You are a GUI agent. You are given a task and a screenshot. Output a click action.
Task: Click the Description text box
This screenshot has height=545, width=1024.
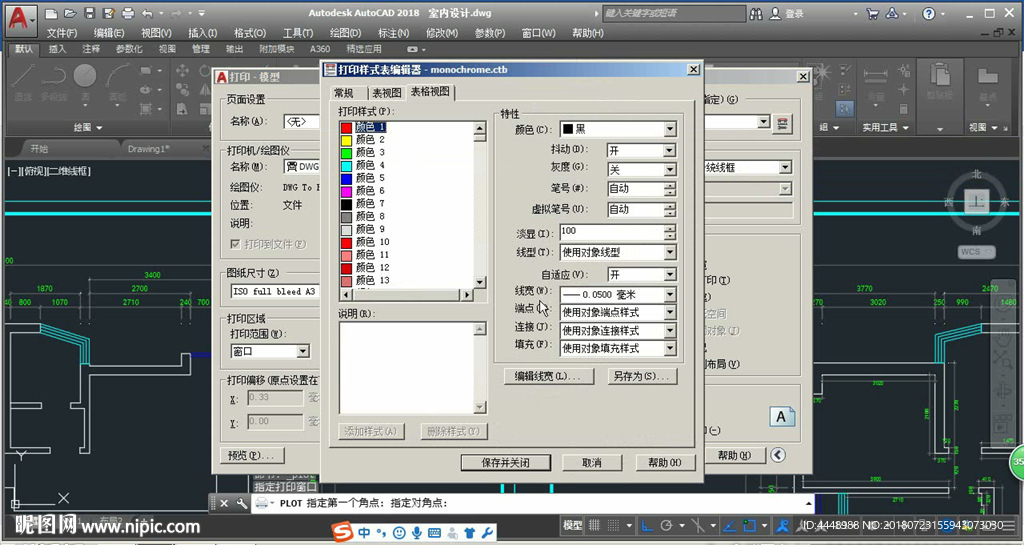[x=408, y=367]
